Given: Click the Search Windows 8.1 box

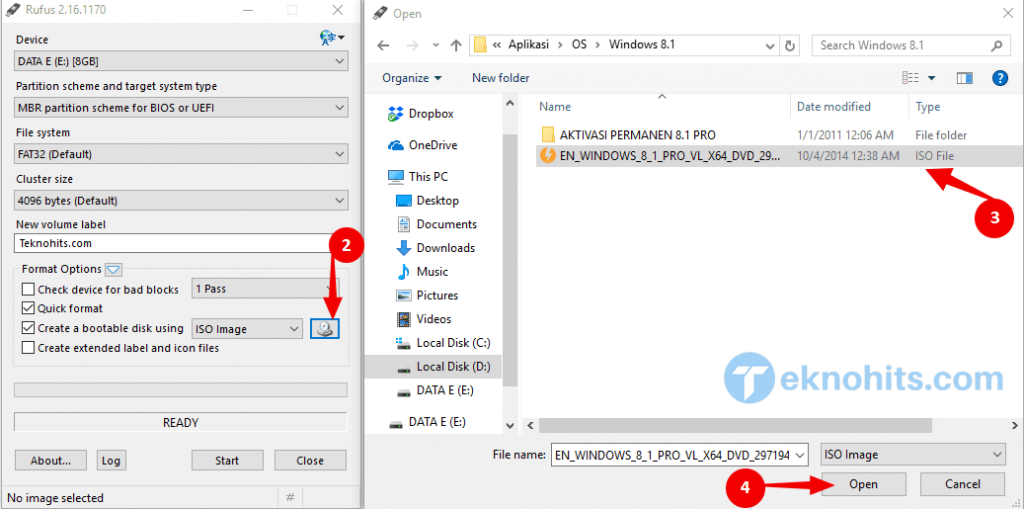Looking at the screenshot, I should click(910, 46).
